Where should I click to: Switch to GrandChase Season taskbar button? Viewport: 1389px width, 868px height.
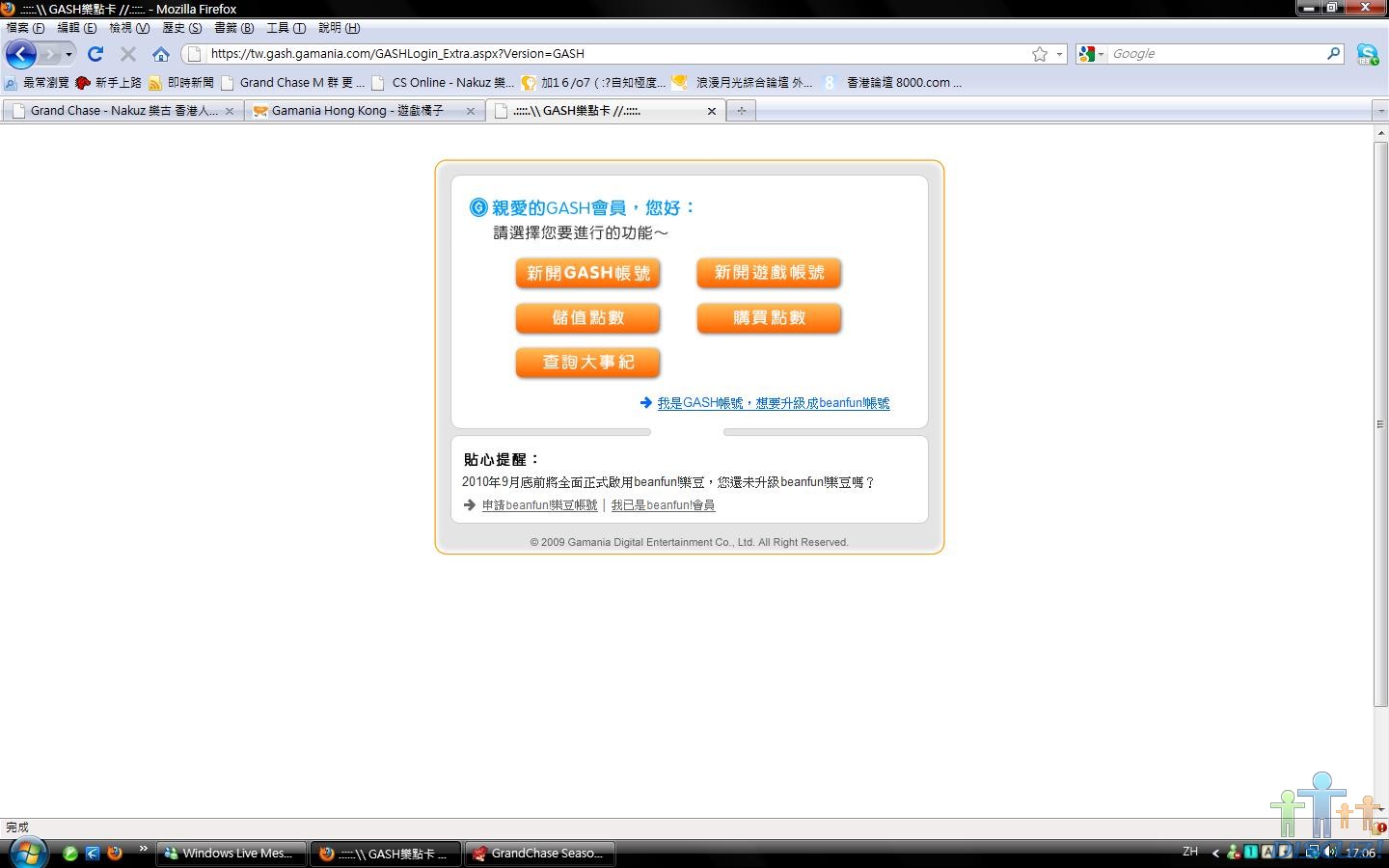(x=540, y=854)
